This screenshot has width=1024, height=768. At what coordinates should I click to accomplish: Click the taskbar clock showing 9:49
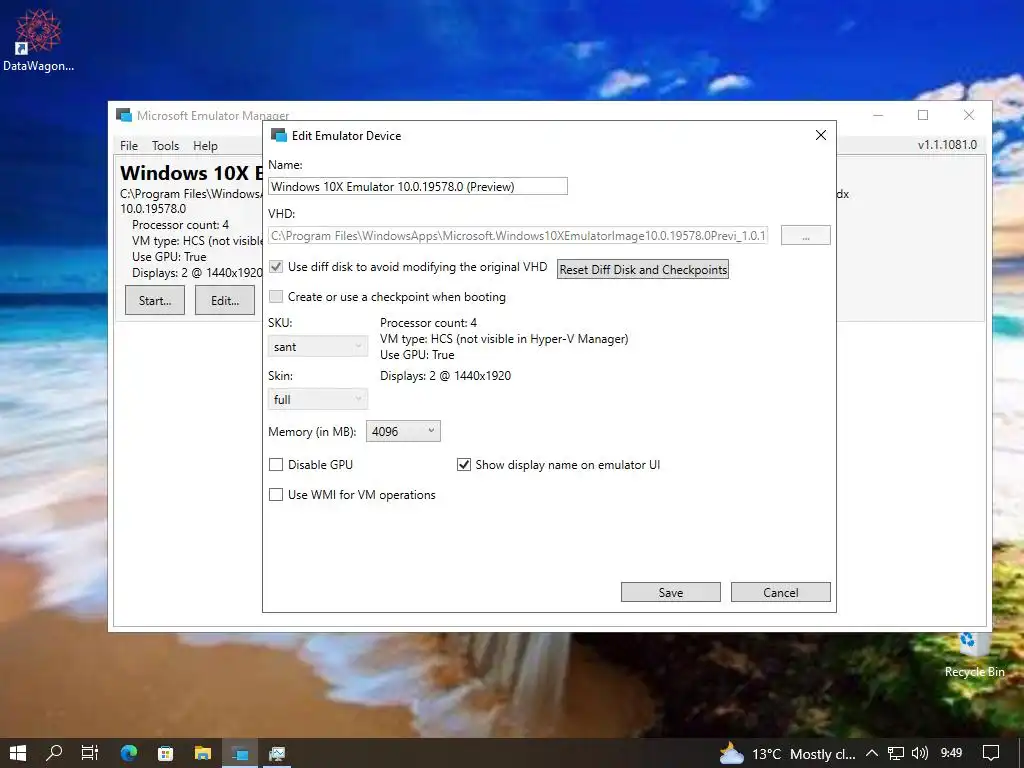point(952,754)
